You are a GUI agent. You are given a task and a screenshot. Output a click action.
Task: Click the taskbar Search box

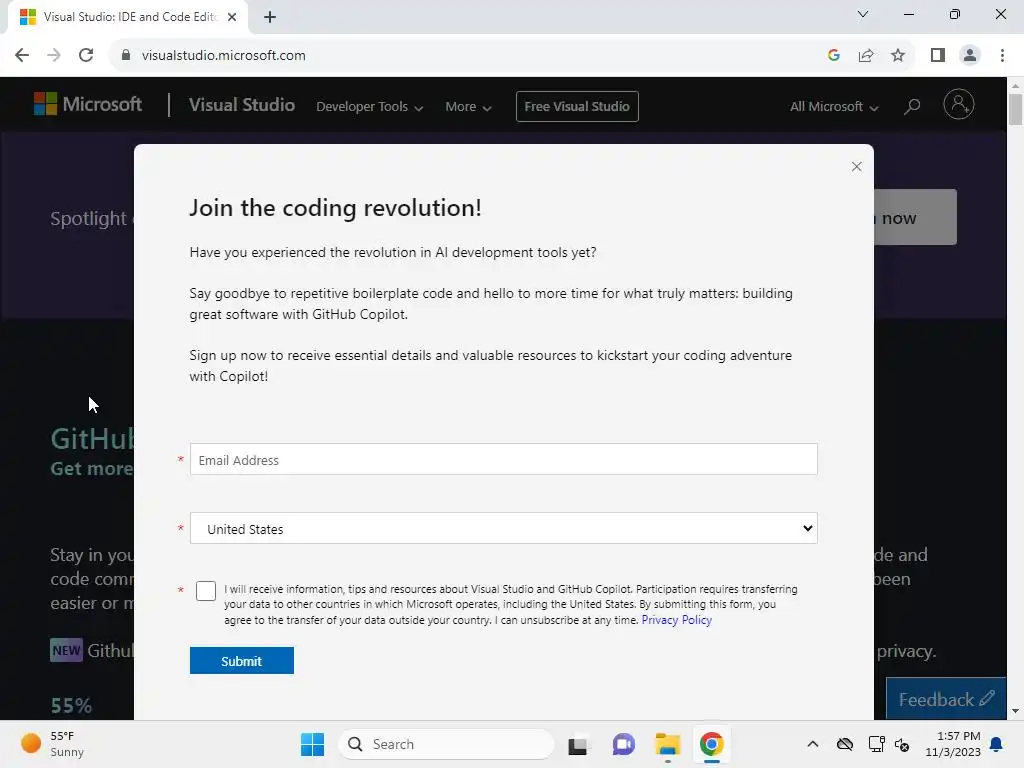tap(446, 744)
